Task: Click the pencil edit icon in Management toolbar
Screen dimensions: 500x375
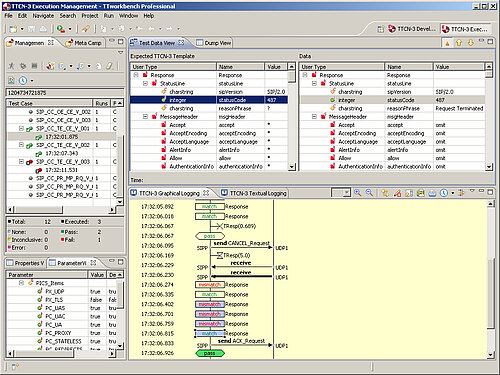Action: tap(109, 66)
